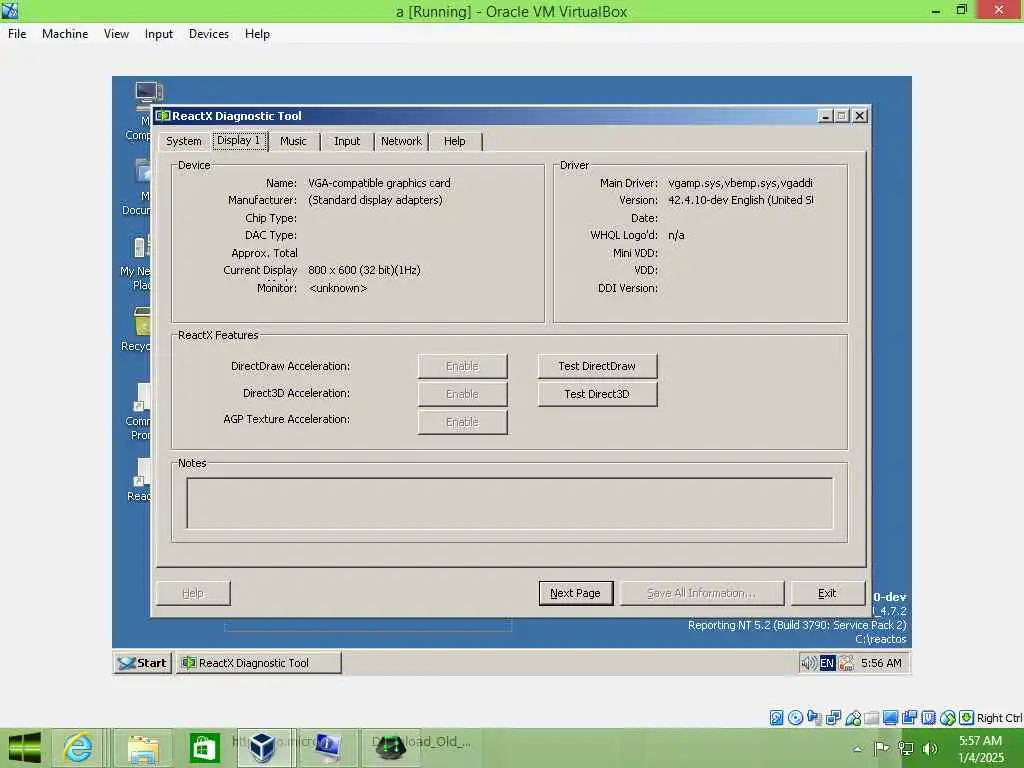This screenshot has height=768, width=1024.
Task: Open the VirtualBox Help menu
Action: pos(257,34)
